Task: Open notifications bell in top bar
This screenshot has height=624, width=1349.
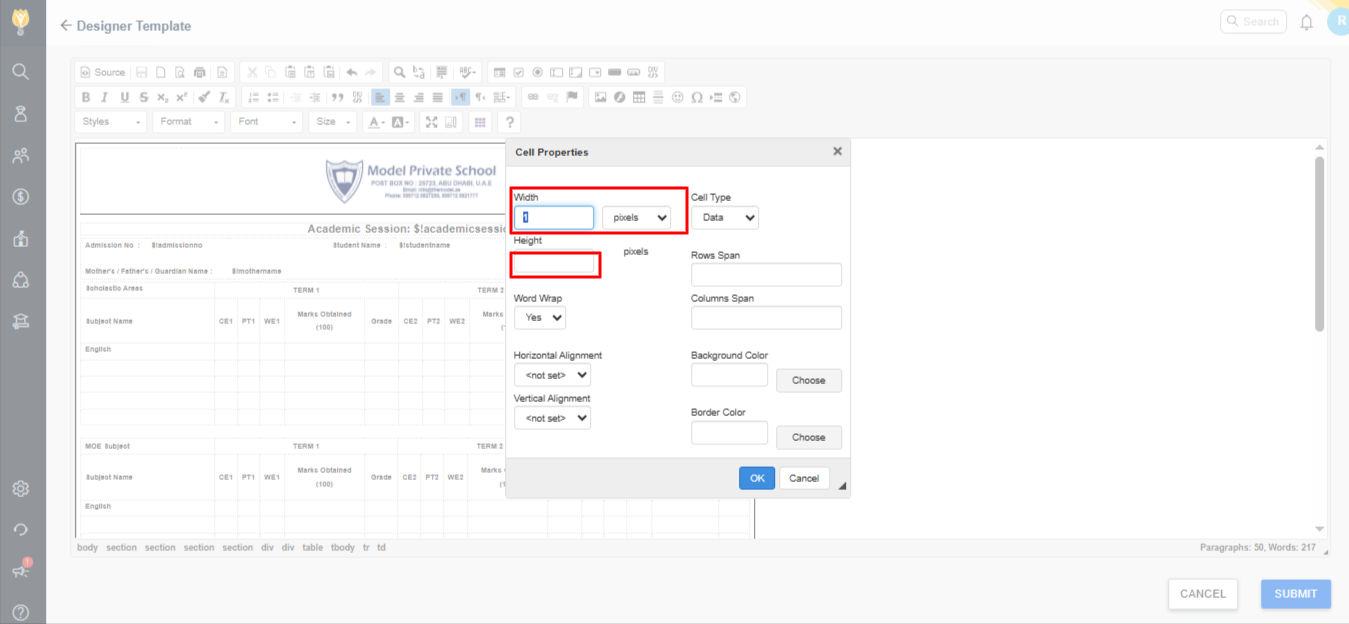Action: (1306, 22)
